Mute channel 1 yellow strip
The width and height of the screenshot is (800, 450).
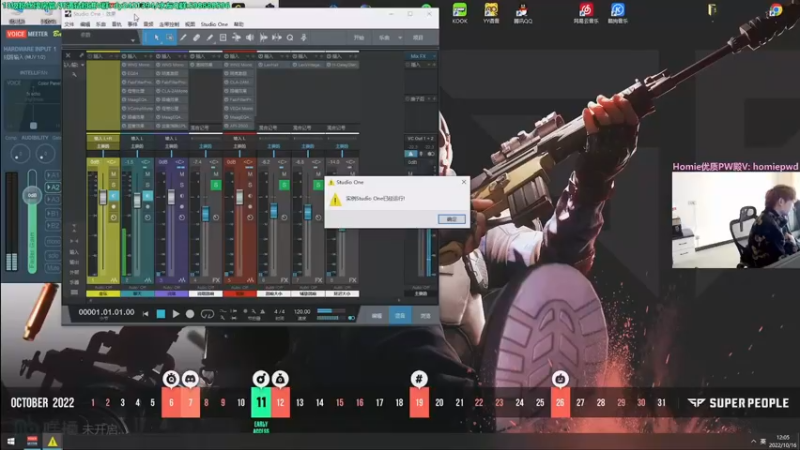(113, 174)
